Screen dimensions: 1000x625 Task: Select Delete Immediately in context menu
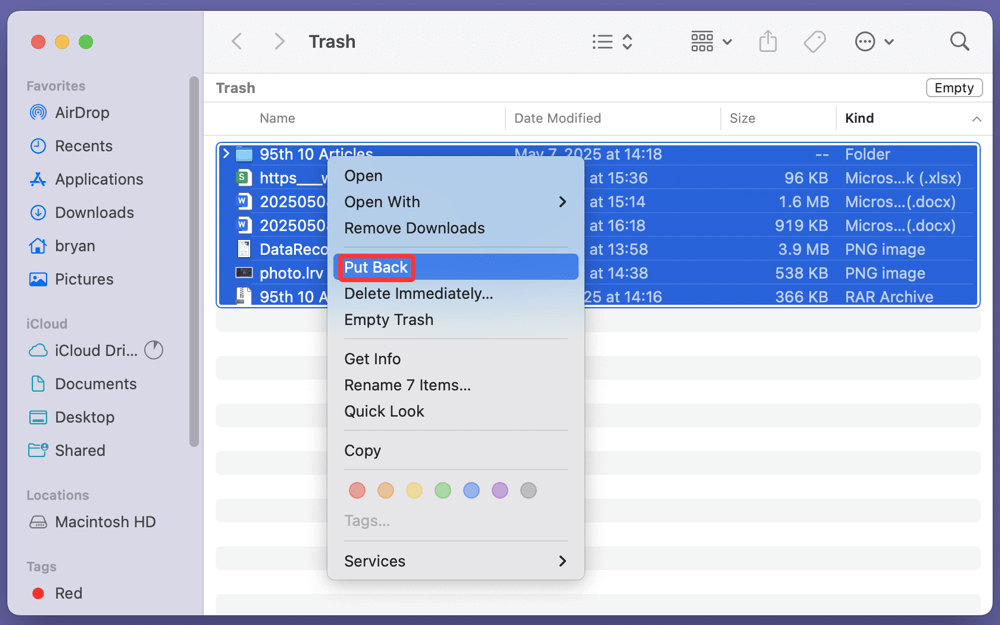[x=418, y=294]
